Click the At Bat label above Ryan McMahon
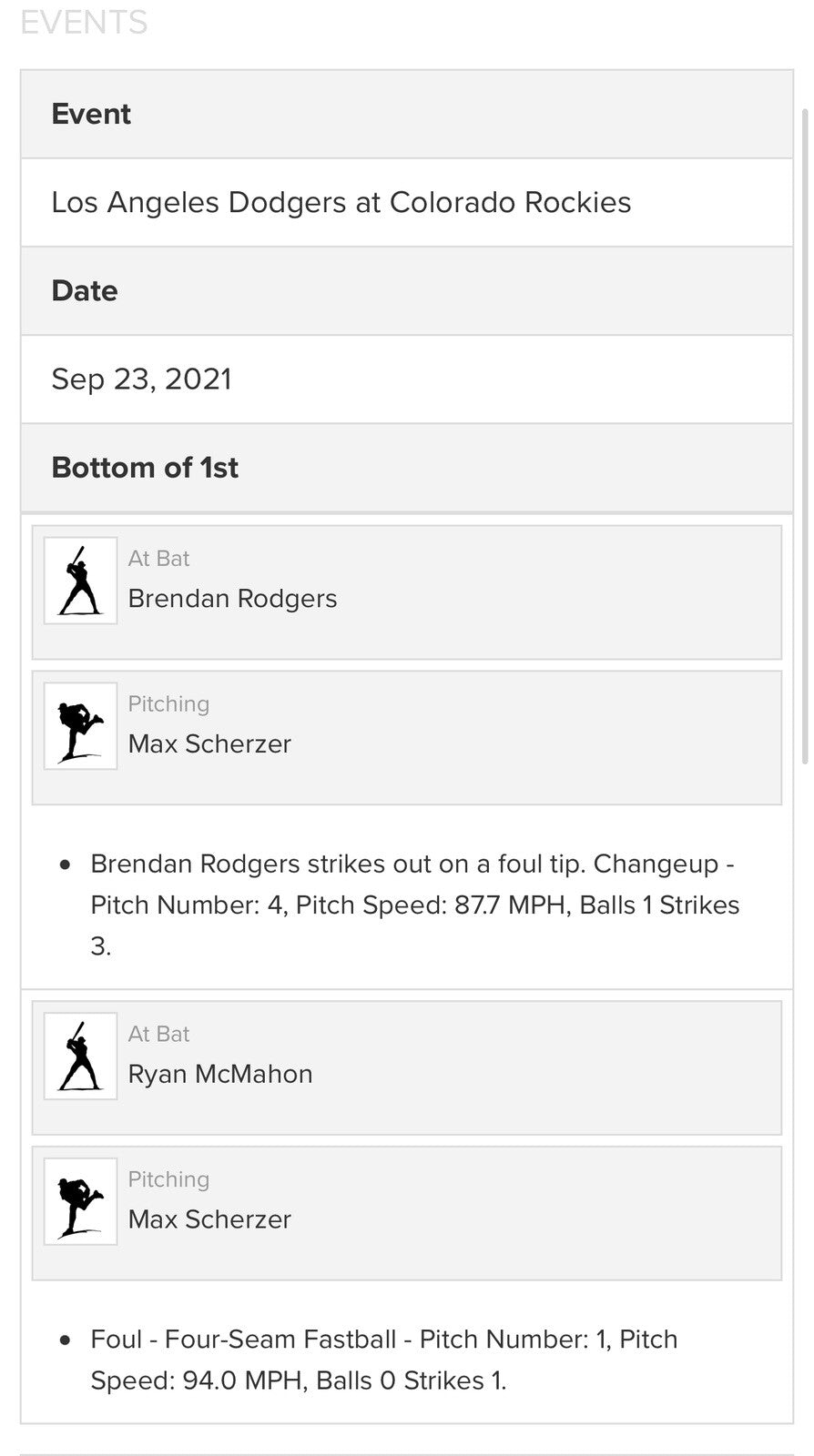The width and height of the screenshot is (814, 1456). click(158, 1035)
